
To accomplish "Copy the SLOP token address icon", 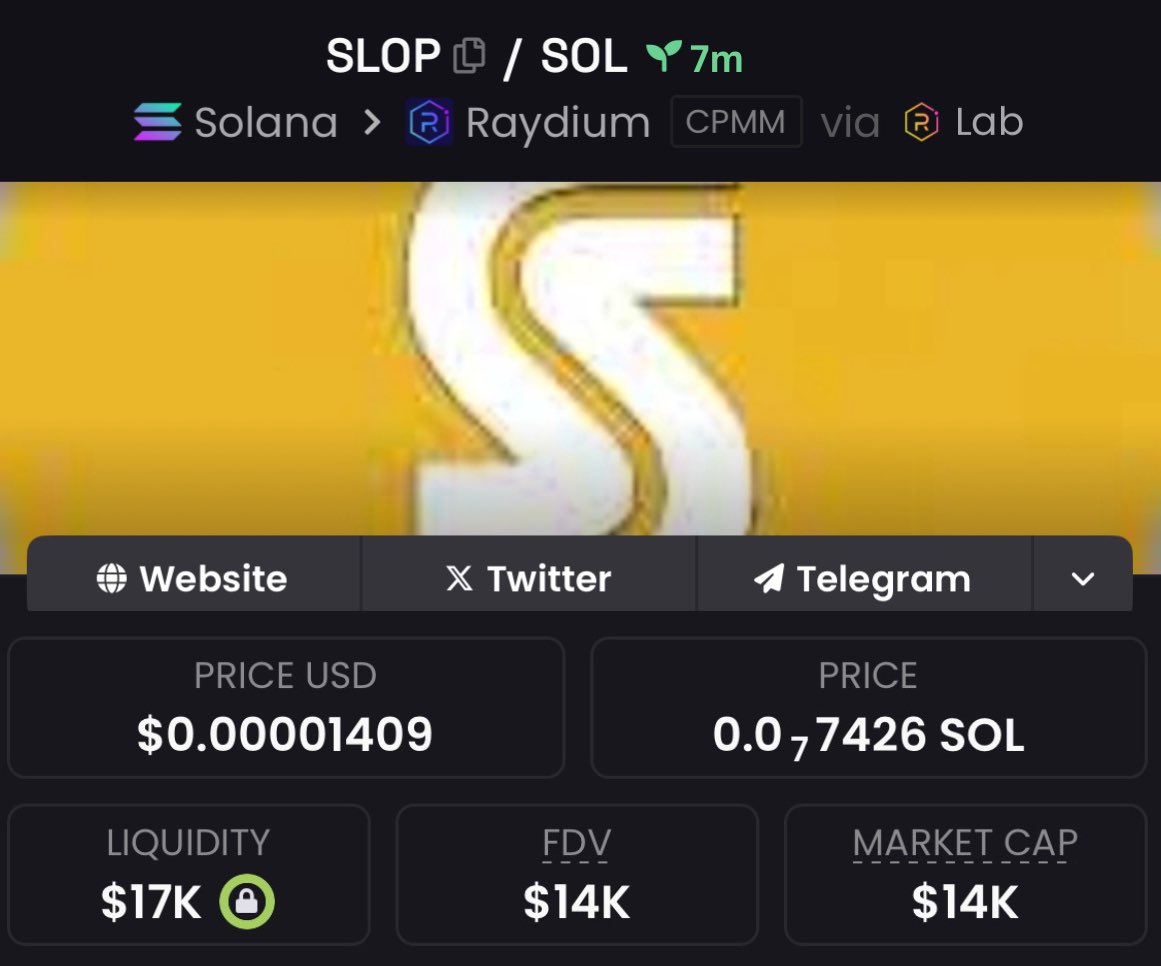I will click(x=469, y=56).
